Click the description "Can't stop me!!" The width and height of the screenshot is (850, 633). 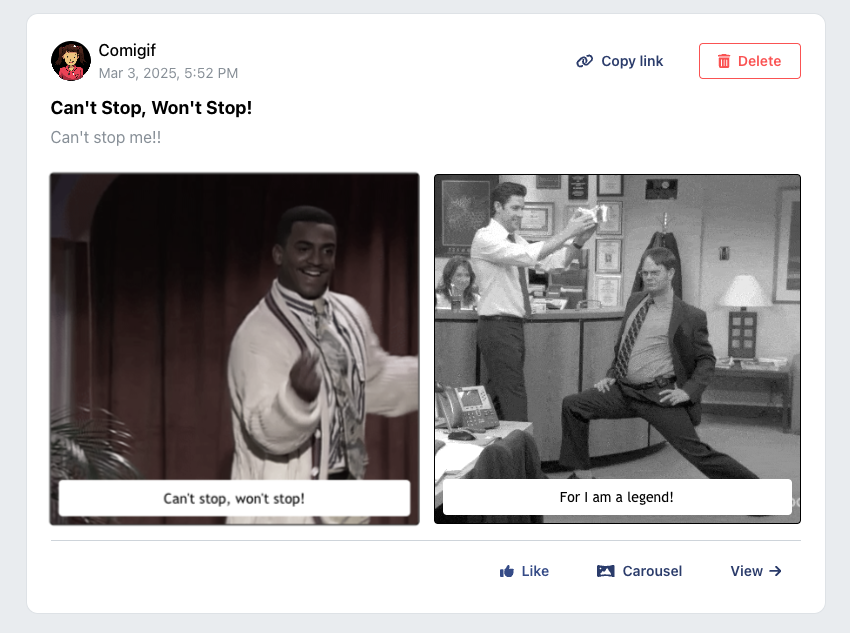click(106, 138)
